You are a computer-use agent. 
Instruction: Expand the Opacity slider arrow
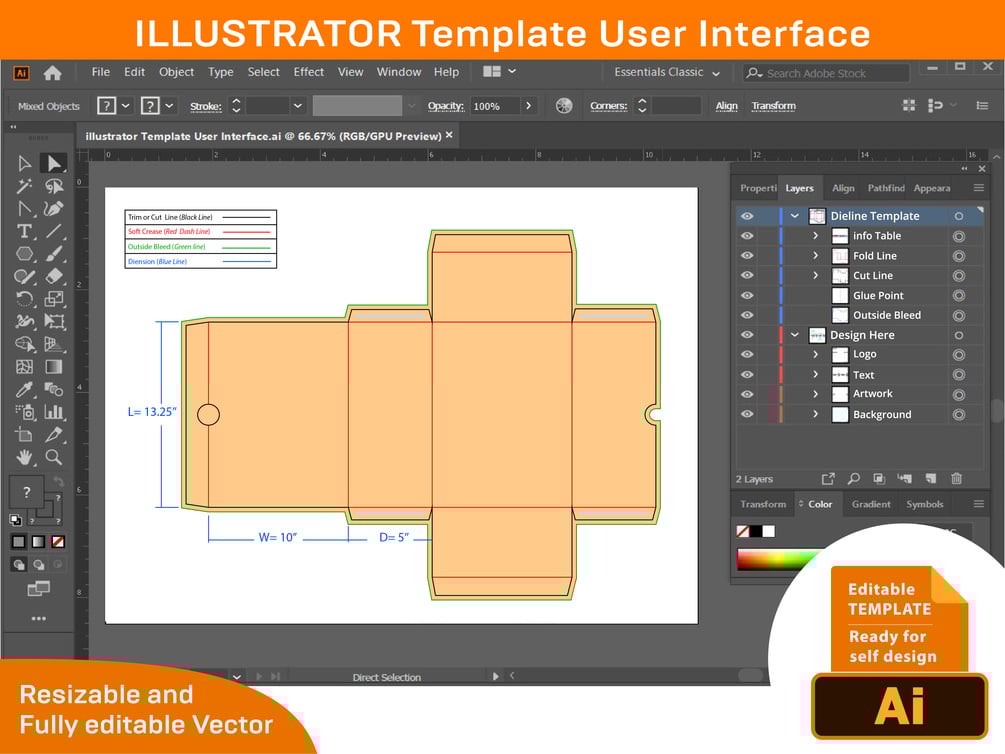[x=528, y=106]
